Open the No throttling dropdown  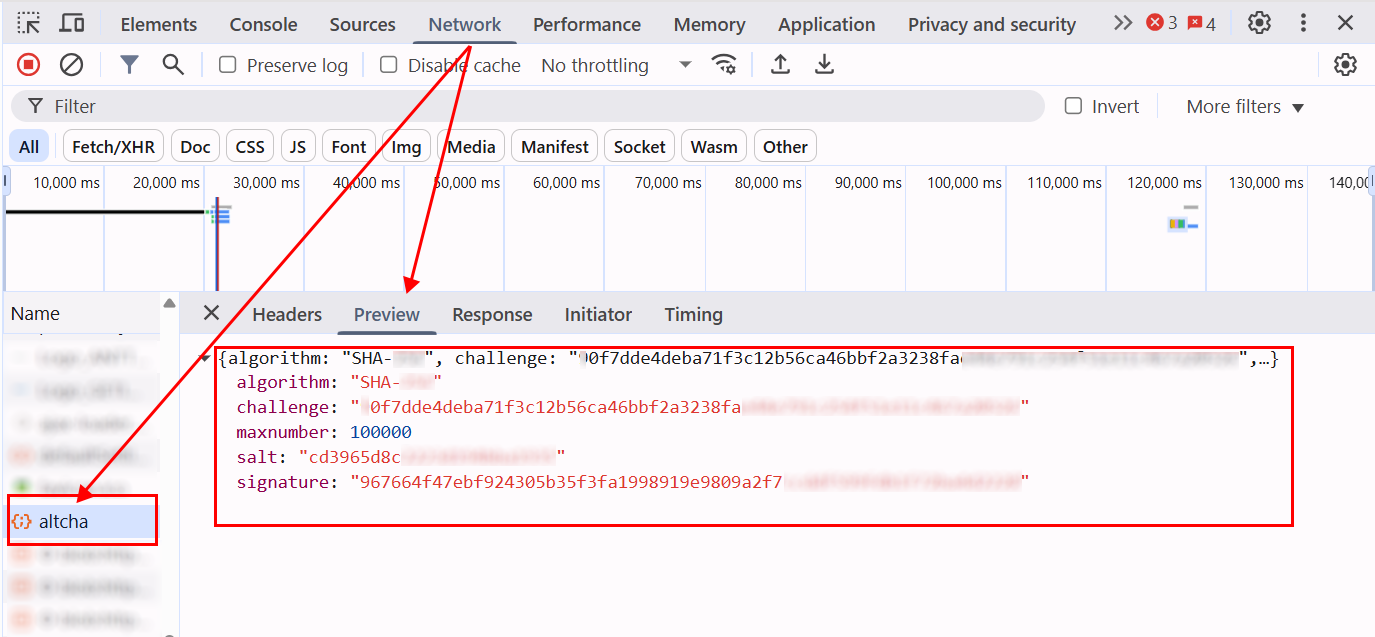coord(616,65)
